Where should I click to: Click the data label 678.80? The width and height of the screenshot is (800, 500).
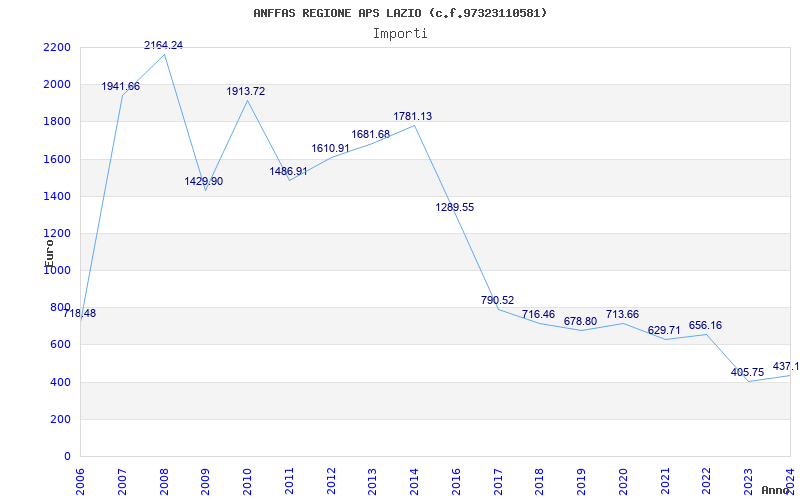click(x=580, y=321)
